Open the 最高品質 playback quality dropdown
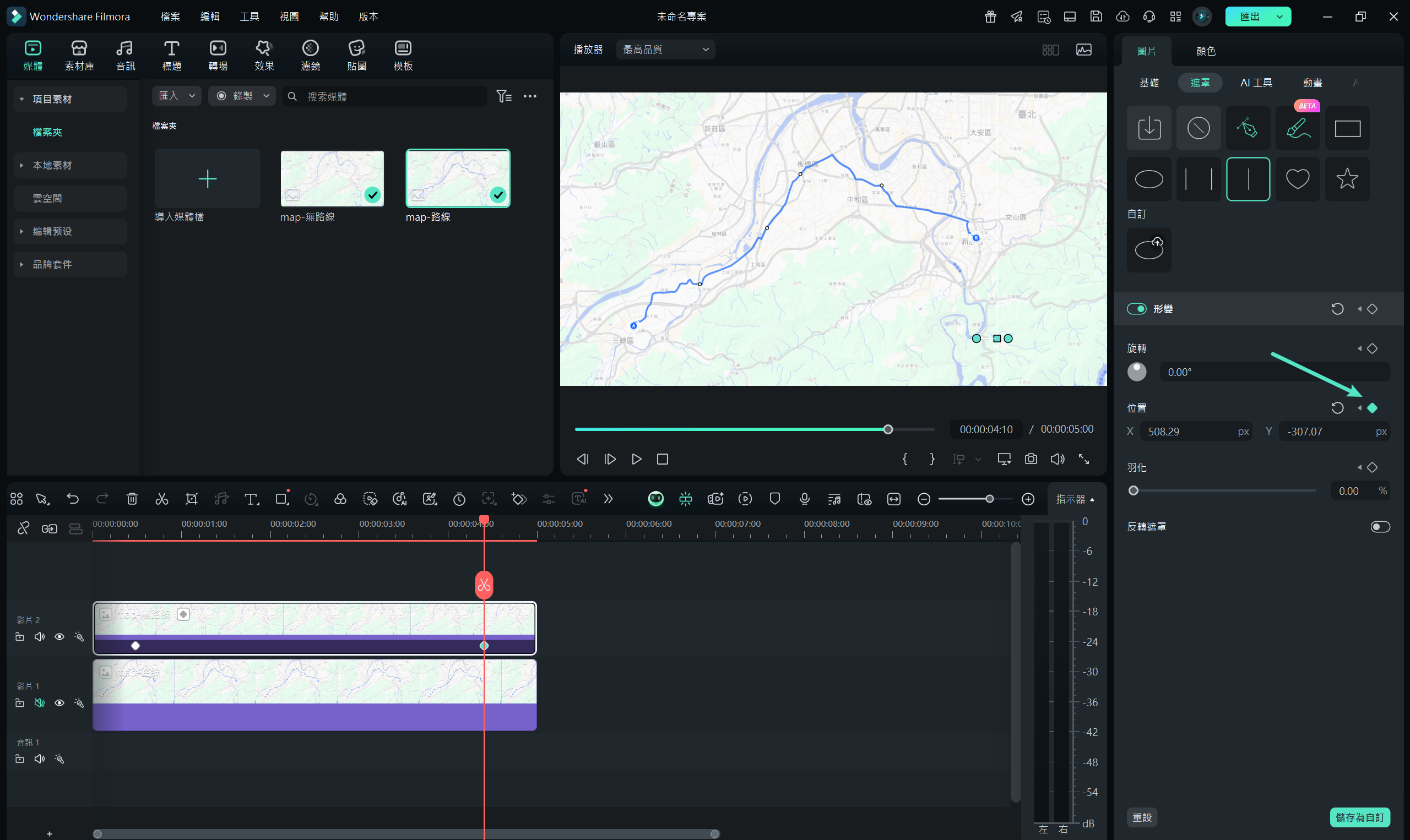The image size is (1410, 840). [665, 49]
